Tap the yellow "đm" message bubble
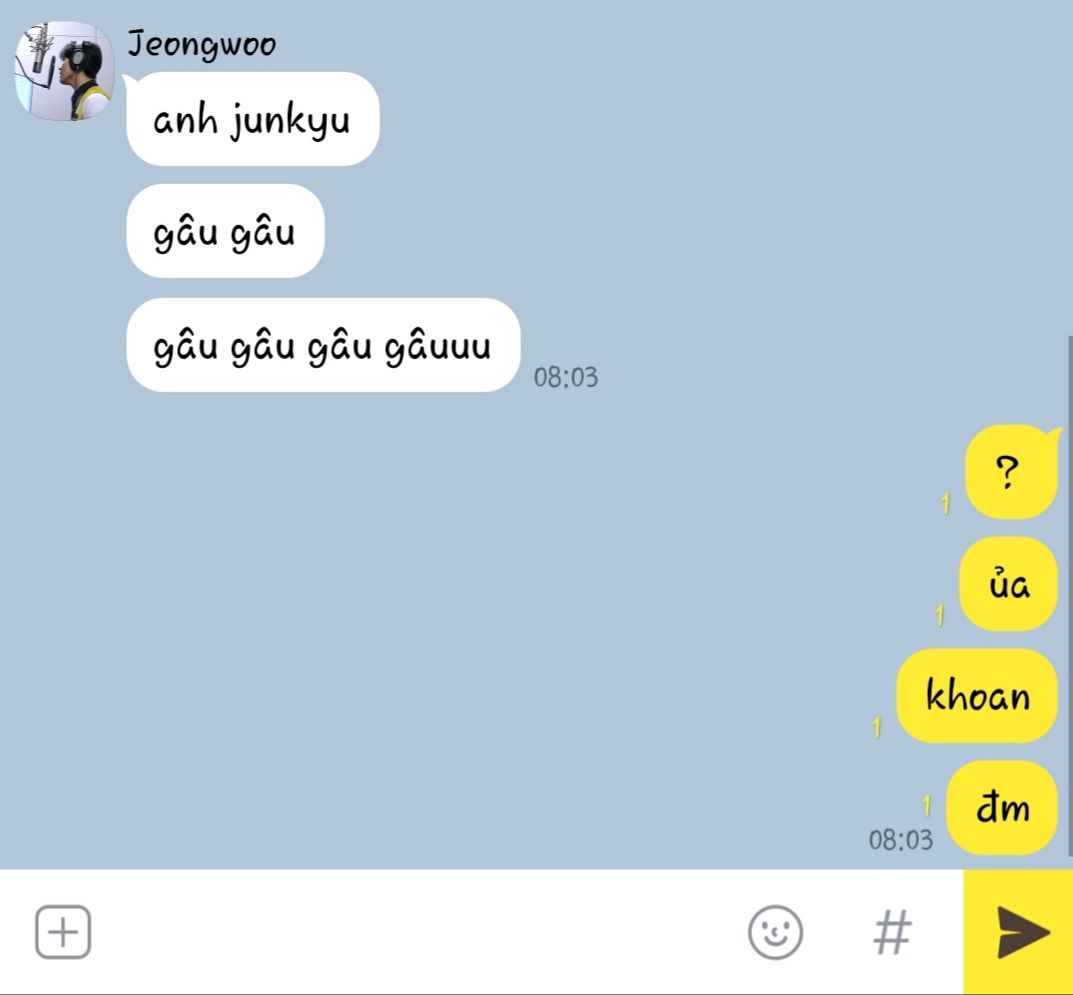Screen dimensions: 1073x995 [1003, 807]
